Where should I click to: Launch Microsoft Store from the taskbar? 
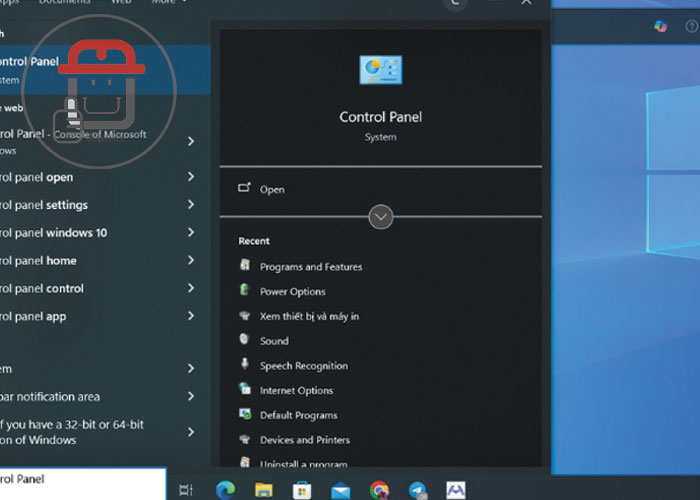(x=302, y=490)
